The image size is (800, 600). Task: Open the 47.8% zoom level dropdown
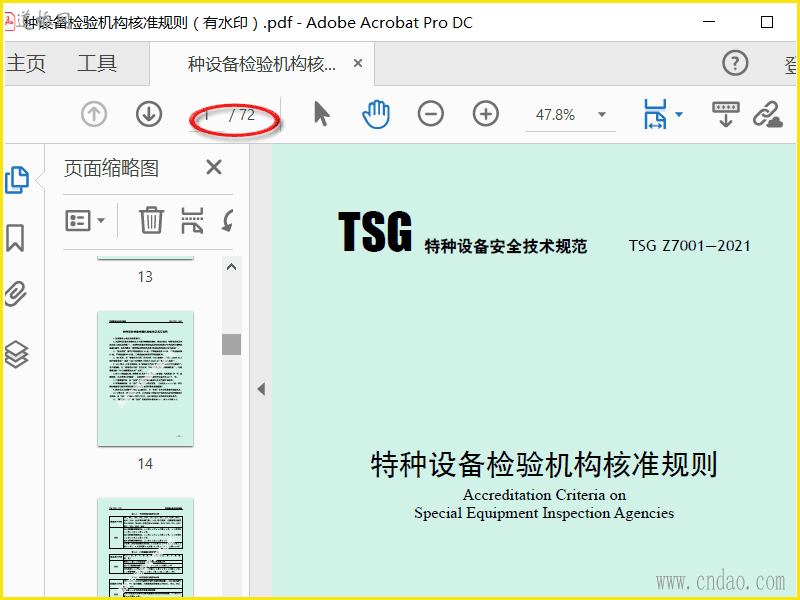click(x=602, y=114)
